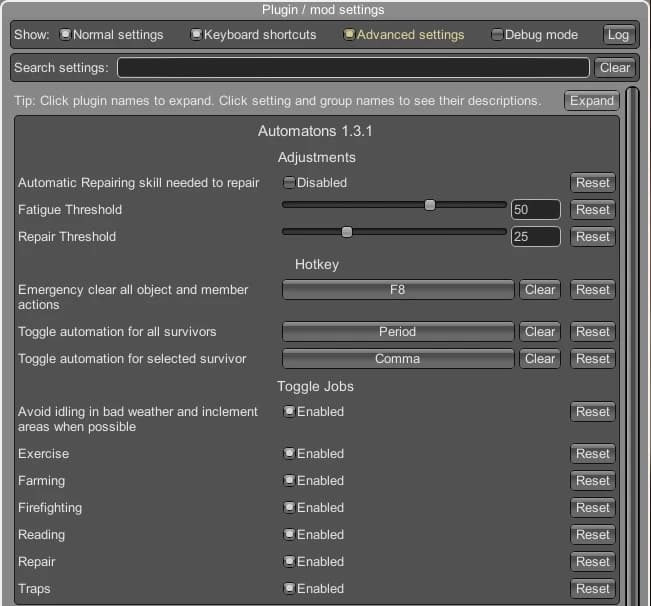Image resolution: width=651 pixels, height=606 pixels.
Task: Reset the Traps job setting
Action: 592,589
